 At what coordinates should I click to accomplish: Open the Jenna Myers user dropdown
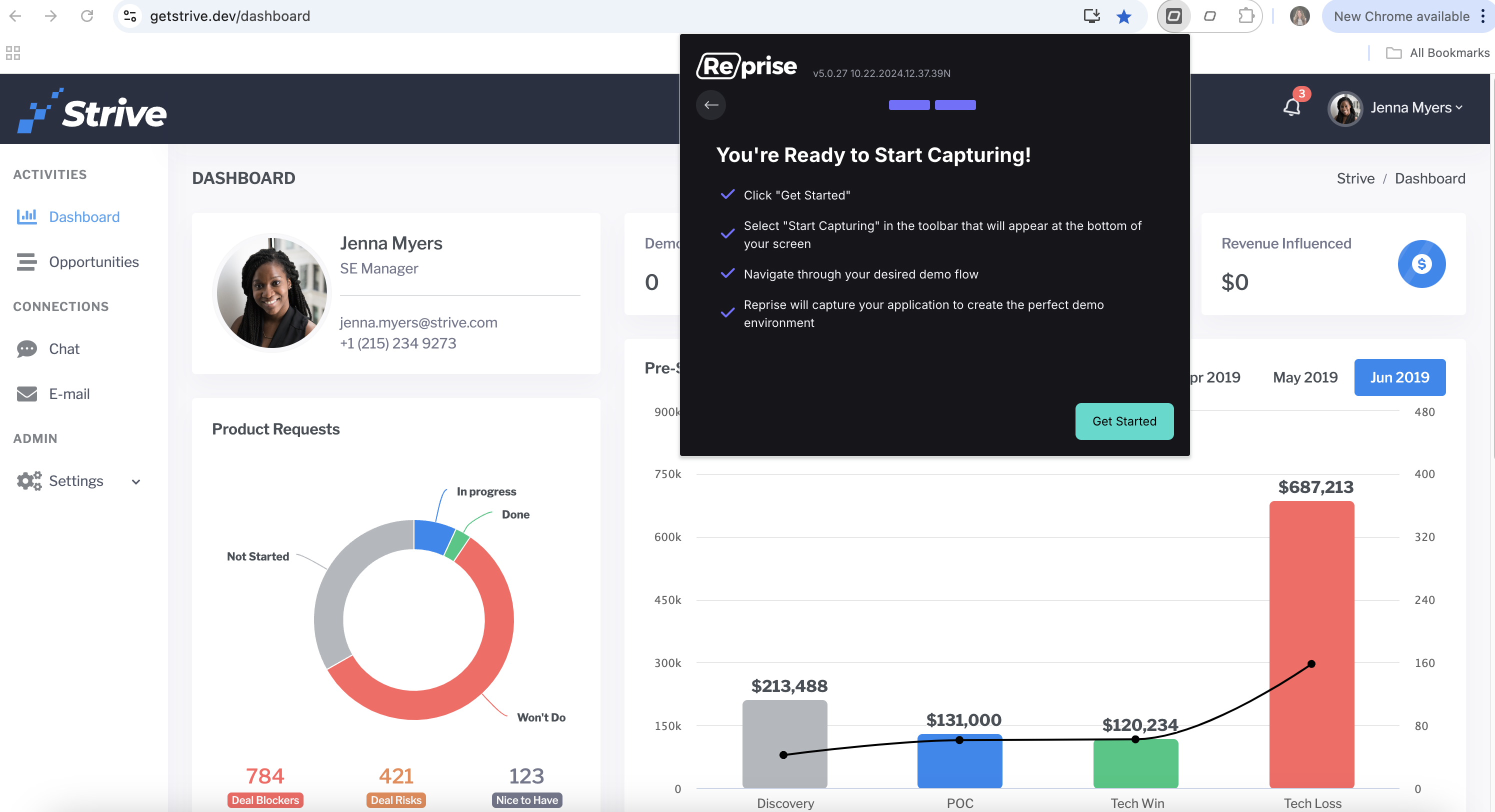(1395, 108)
